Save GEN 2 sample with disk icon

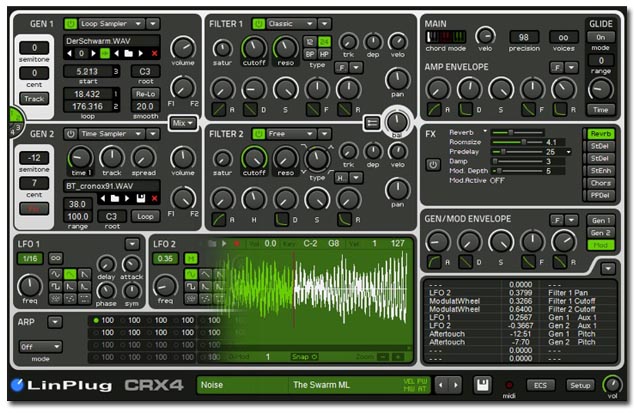click(140, 199)
